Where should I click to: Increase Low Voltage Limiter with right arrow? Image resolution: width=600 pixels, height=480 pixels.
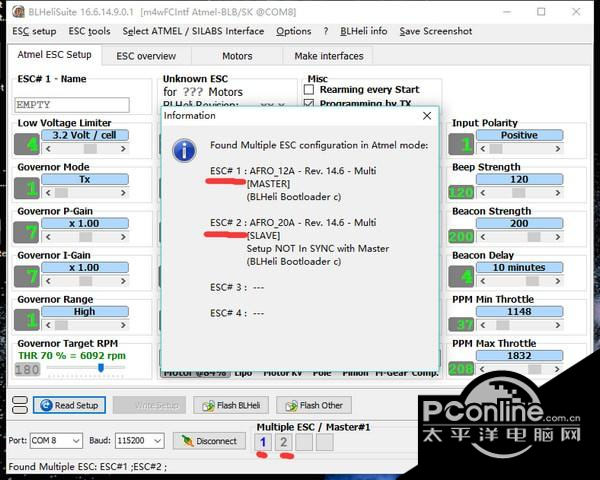click(123, 149)
